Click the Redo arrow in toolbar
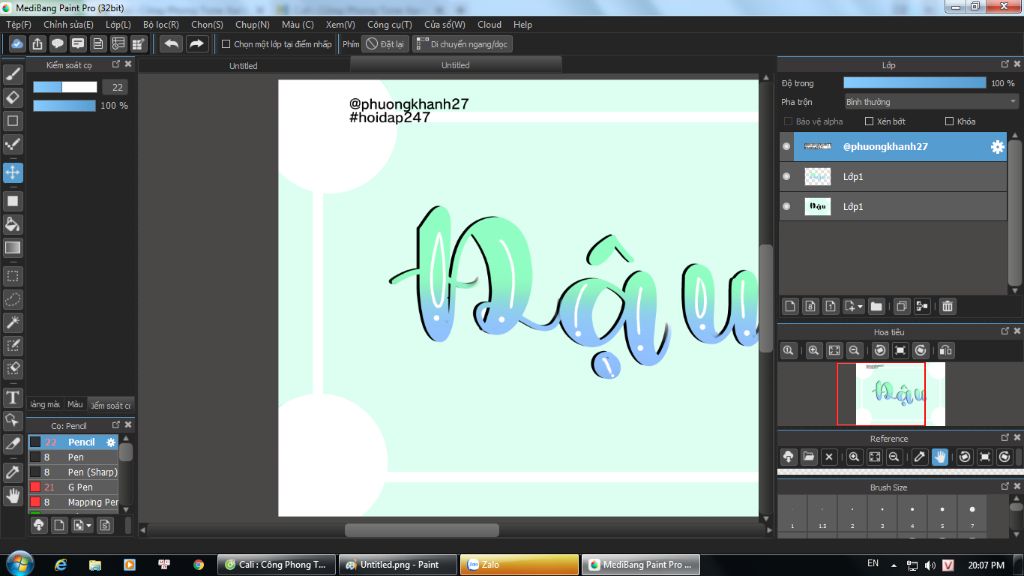Viewport: 1024px width, 576px height. [196, 44]
